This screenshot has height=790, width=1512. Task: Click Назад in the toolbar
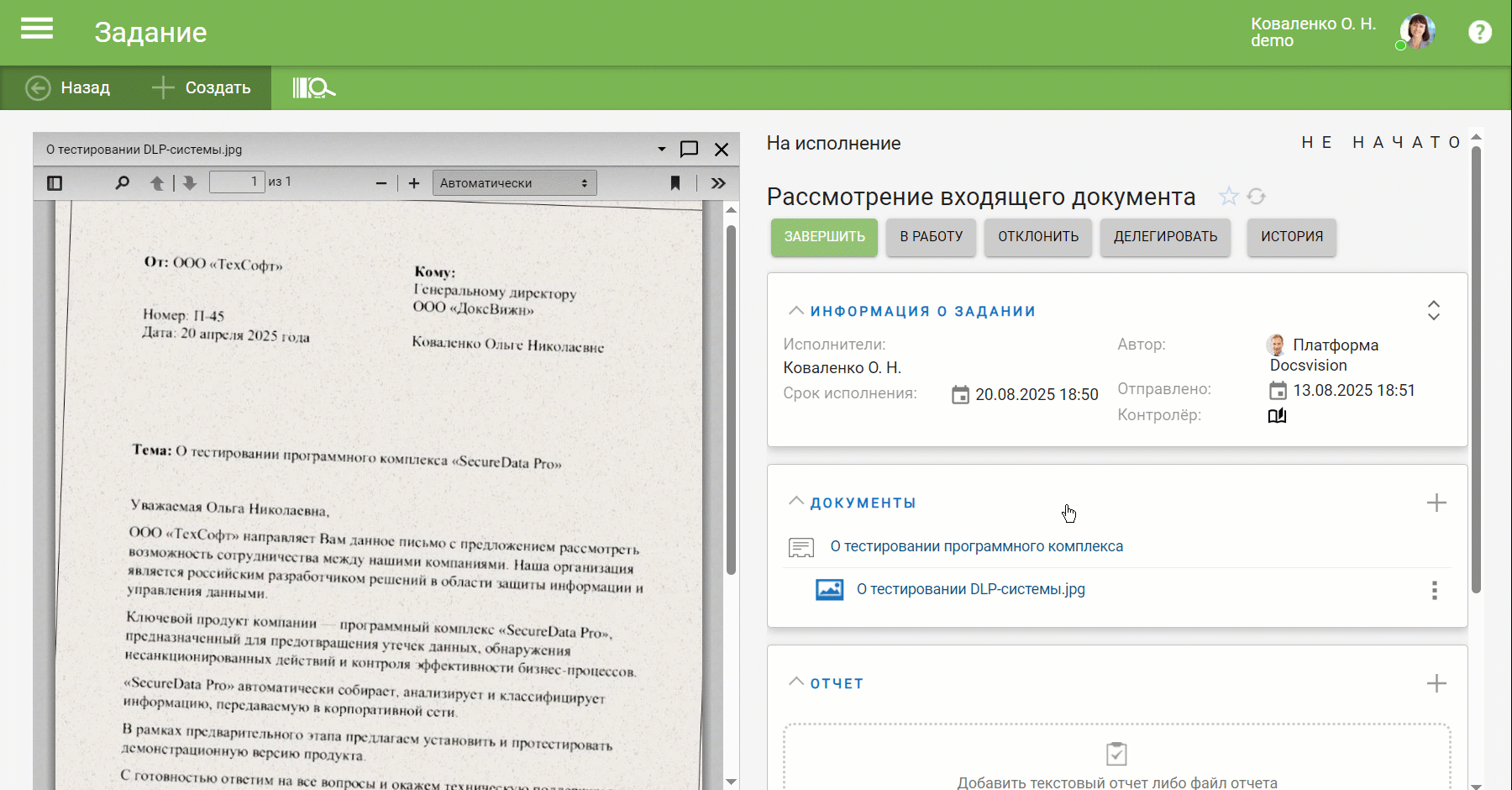coord(68,87)
